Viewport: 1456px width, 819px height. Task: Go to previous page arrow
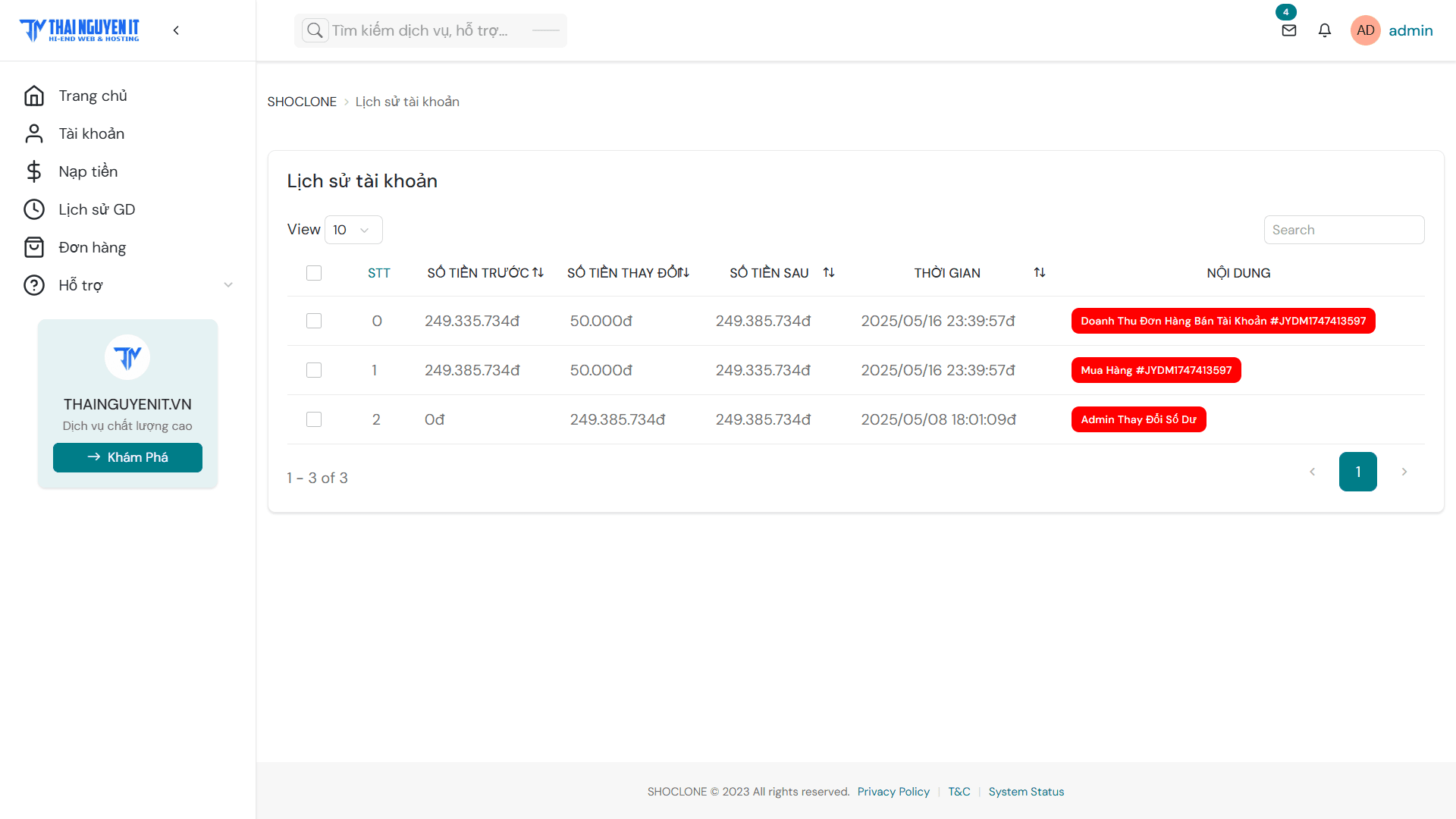click(1312, 472)
